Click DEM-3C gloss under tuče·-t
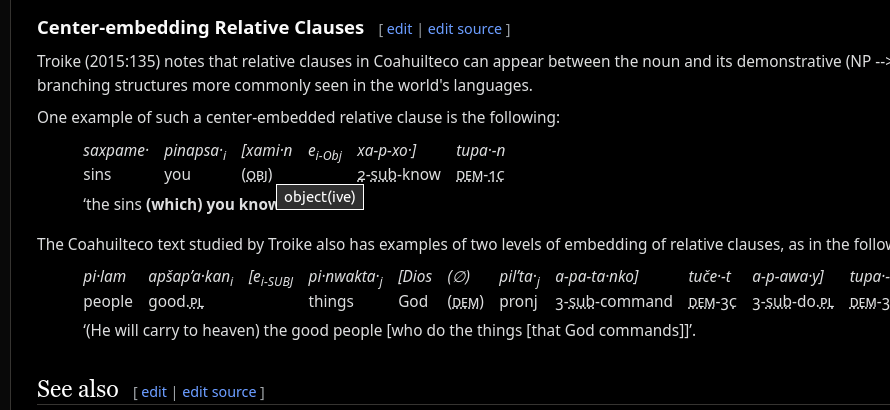The width and height of the screenshot is (890, 410). (712, 303)
